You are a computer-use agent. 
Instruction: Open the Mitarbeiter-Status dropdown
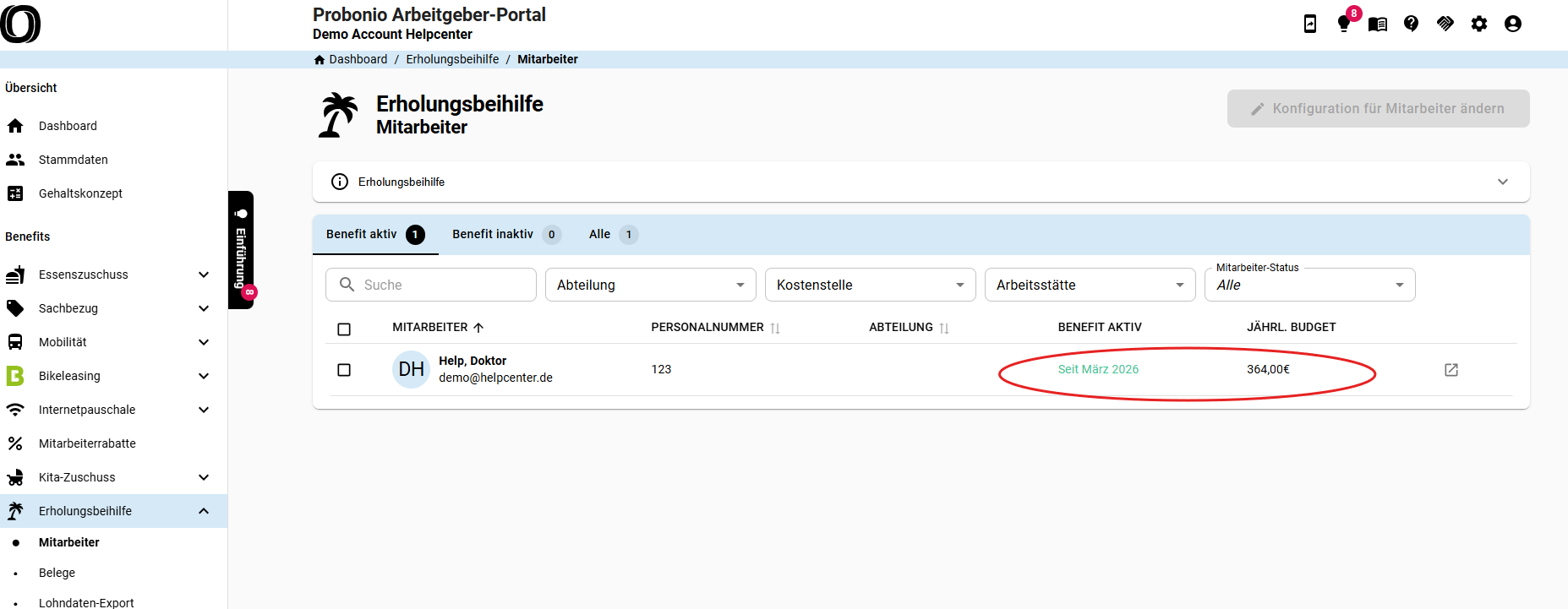click(1310, 285)
